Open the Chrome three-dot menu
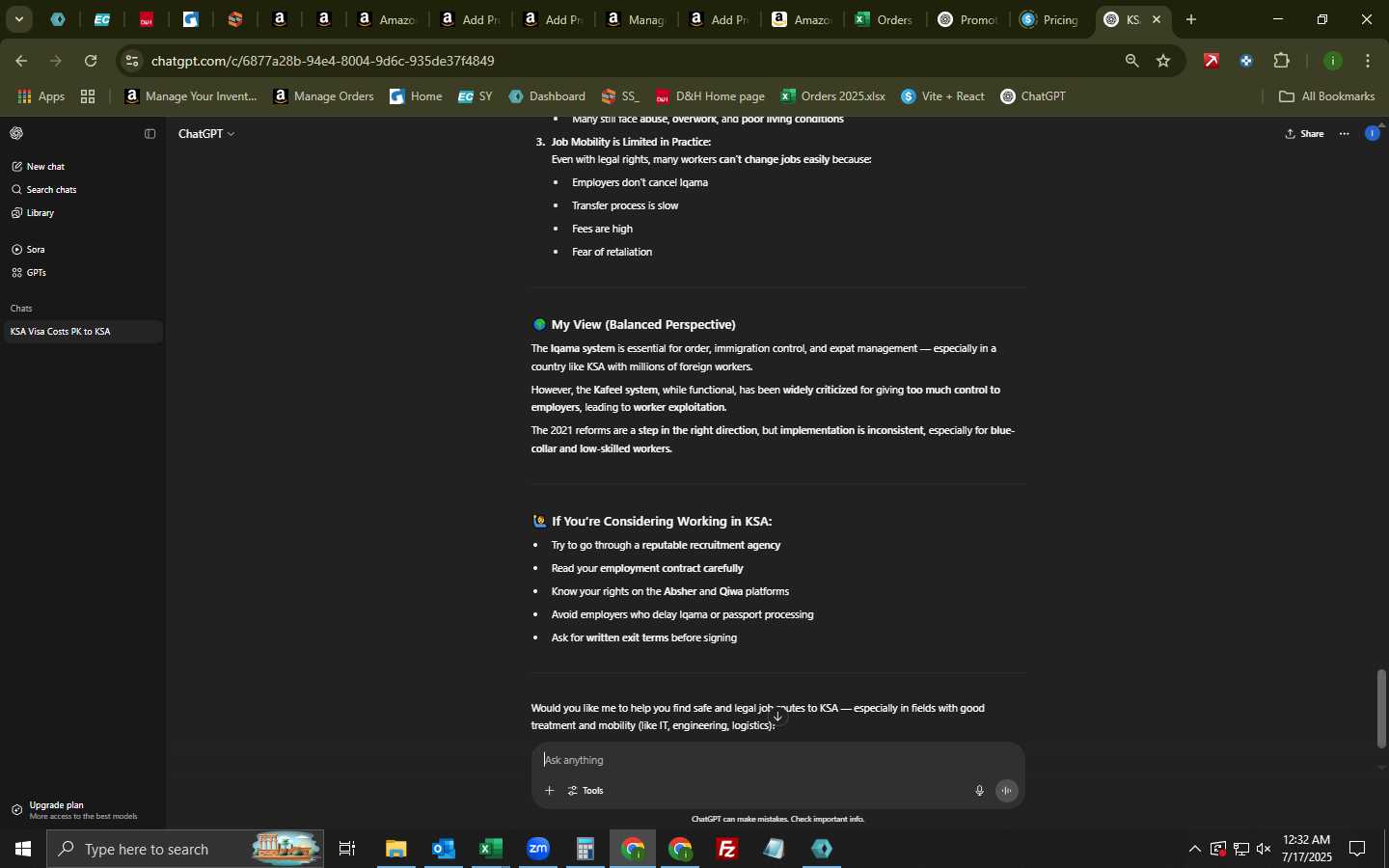The width and height of the screenshot is (1389, 868). (1370, 61)
